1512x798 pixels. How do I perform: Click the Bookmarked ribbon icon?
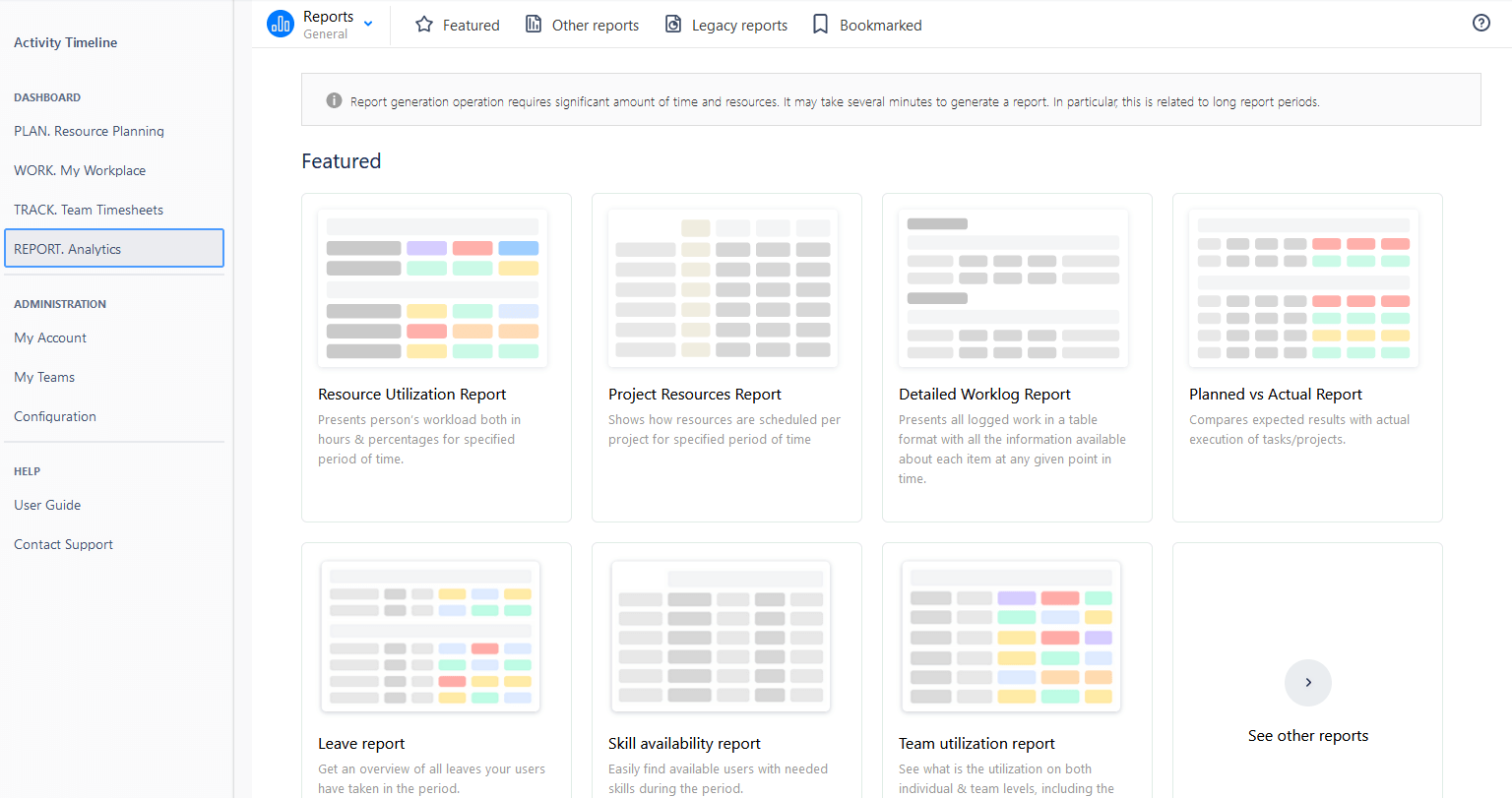820,25
